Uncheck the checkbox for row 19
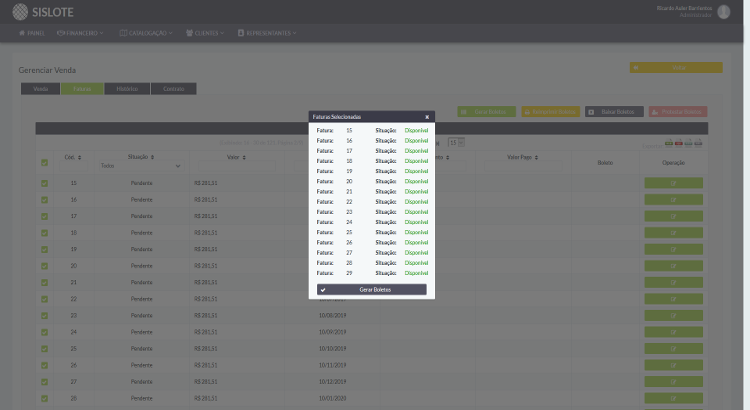This screenshot has width=750, height=410. [x=44, y=249]
